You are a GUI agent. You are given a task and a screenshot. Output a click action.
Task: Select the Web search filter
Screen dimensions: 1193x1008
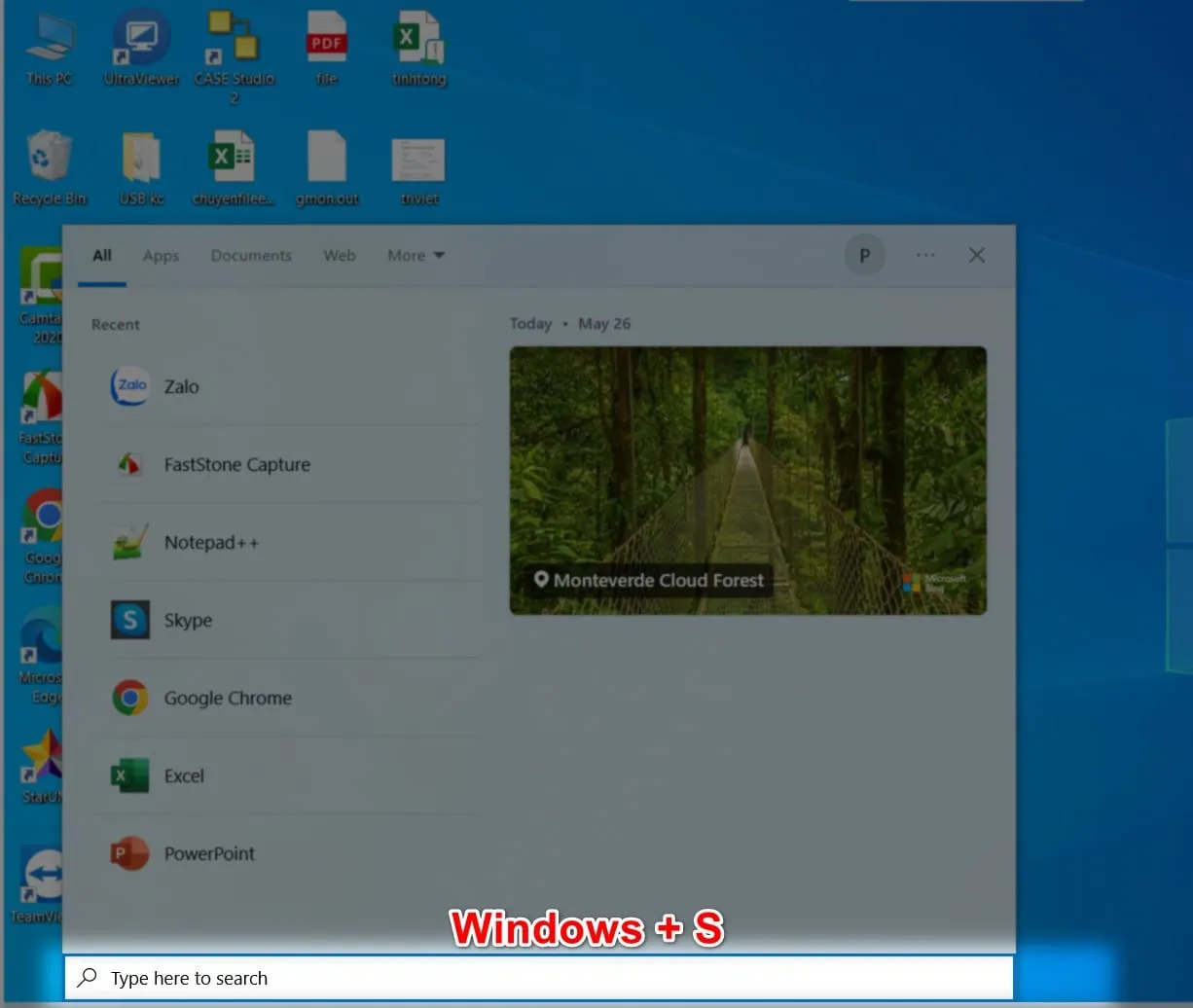click(x=339, y=255)
